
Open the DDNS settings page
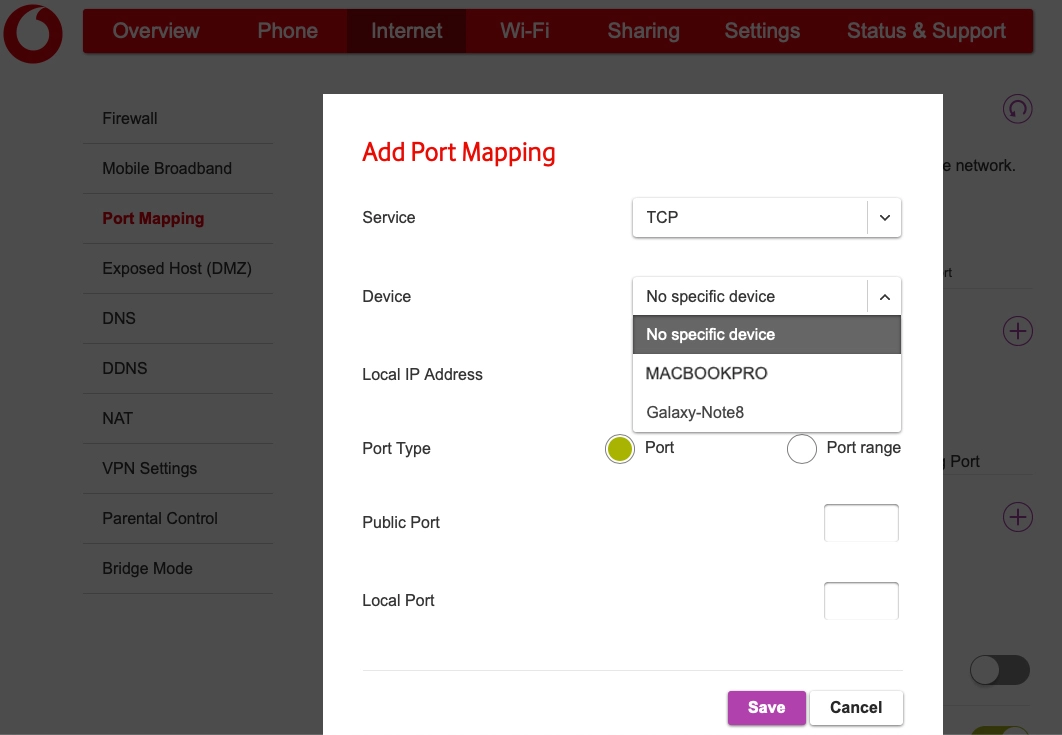pyautogui.click(x=124, y=368)
